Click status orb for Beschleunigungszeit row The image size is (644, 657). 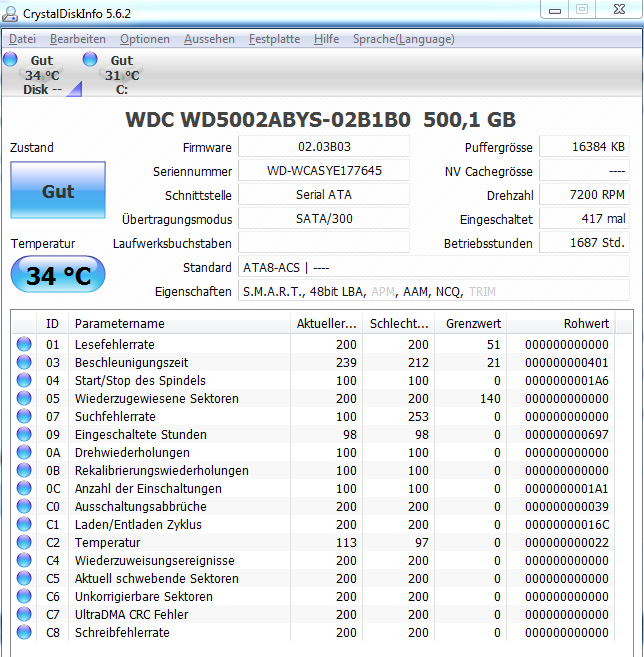(24, 362)
